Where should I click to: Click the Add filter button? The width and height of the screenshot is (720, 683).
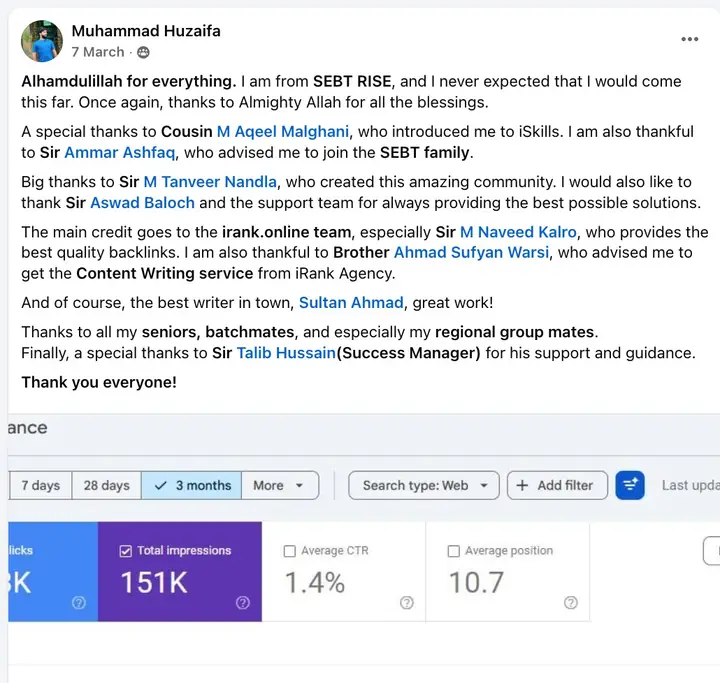(x=557, y=485)
